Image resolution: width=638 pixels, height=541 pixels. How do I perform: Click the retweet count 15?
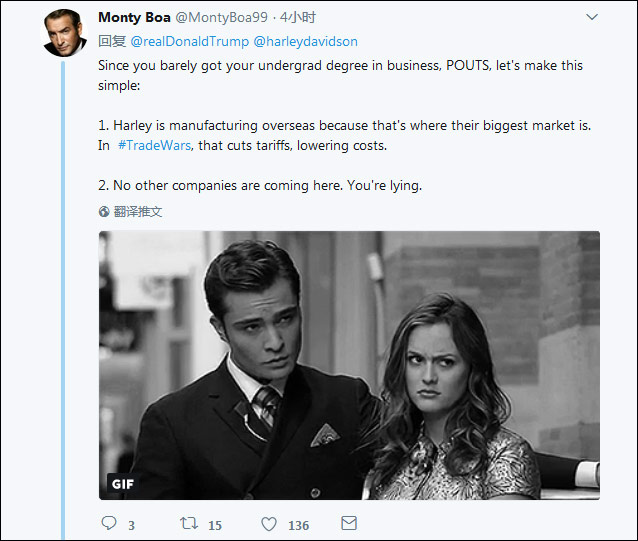[215, 525]
